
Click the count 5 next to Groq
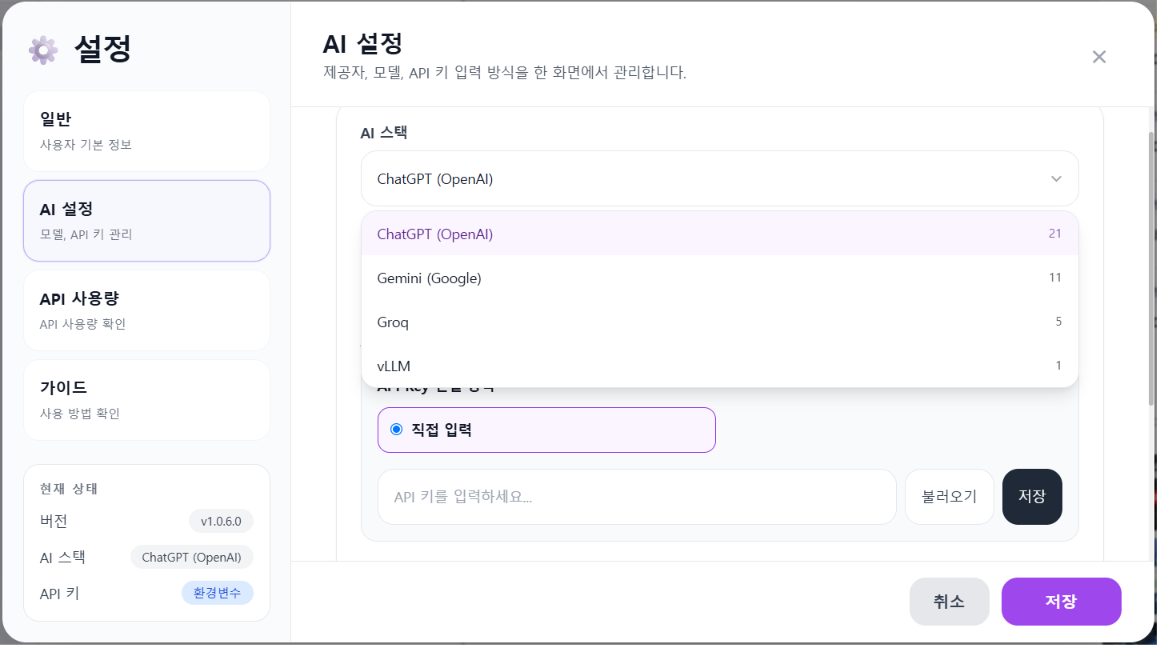coord(1058,322)
